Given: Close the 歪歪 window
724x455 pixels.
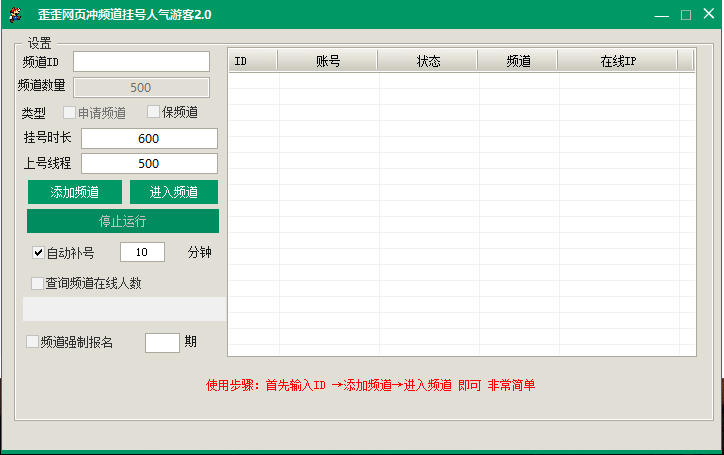Looking at the screenshot, I should point(709,14).
